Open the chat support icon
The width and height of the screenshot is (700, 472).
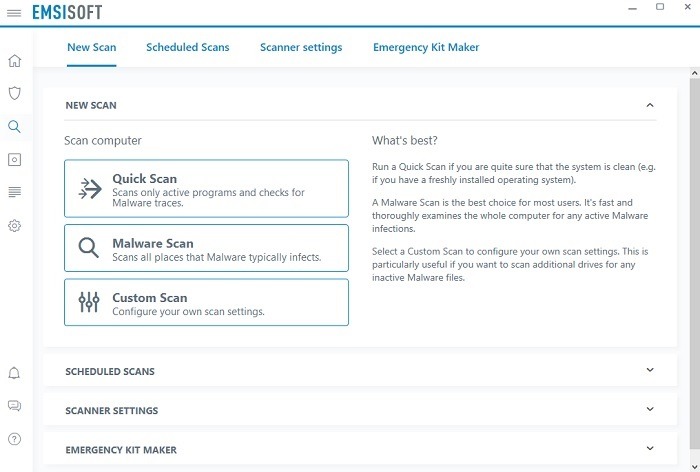pos(14,405)
